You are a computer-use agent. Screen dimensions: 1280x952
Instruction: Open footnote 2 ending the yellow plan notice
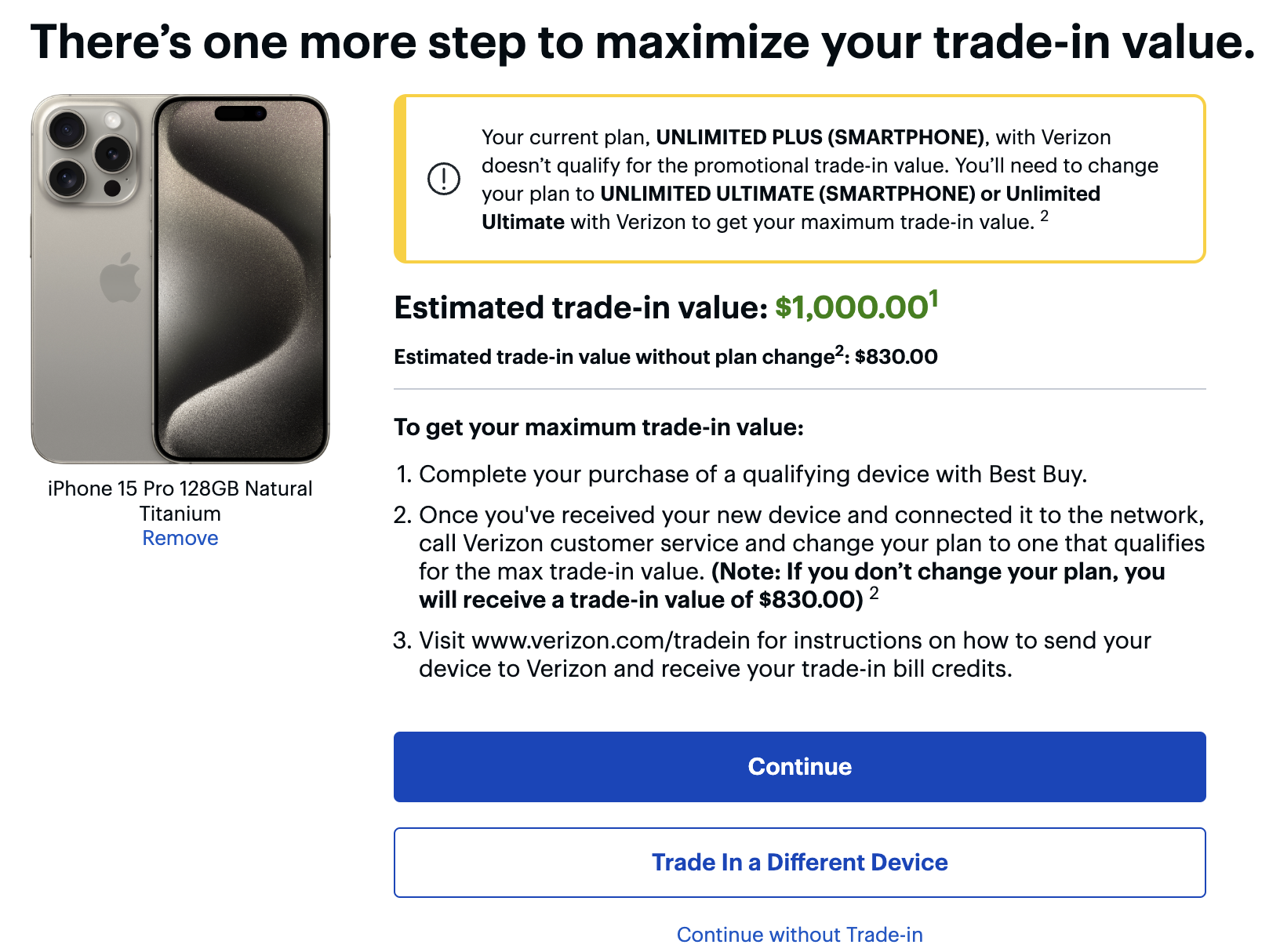tap(1044, 215)
